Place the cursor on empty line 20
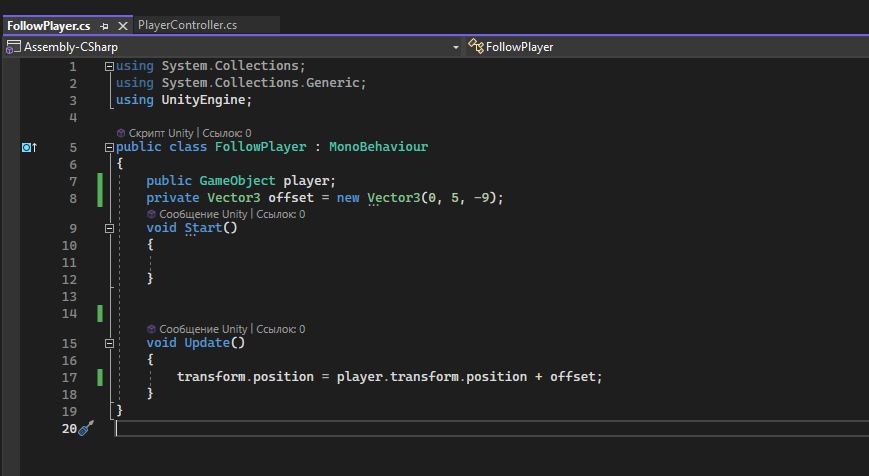869x476 pixels. tap(492, 428)
